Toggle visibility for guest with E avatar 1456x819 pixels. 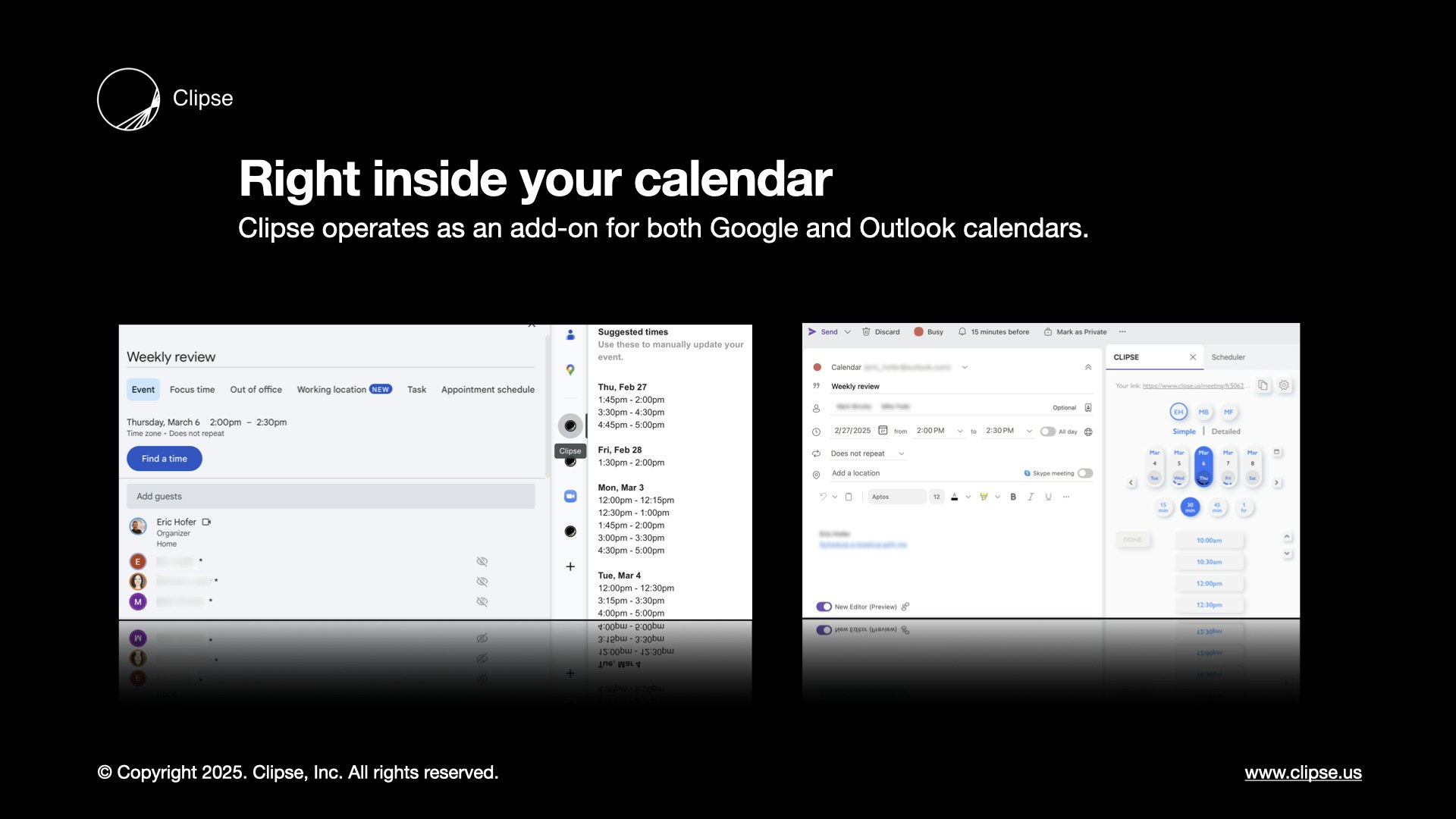tap(482, 562)
